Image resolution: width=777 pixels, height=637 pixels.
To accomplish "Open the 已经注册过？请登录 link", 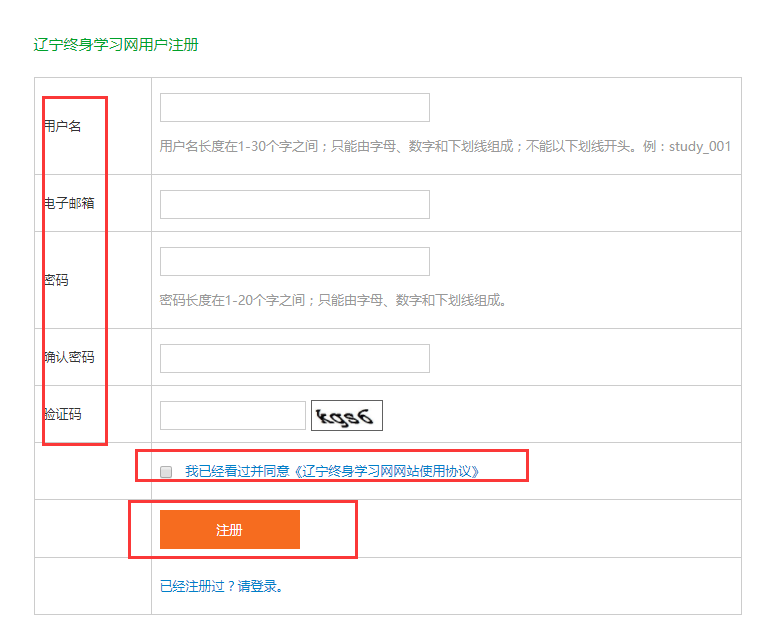I will (x=222, y=586).
